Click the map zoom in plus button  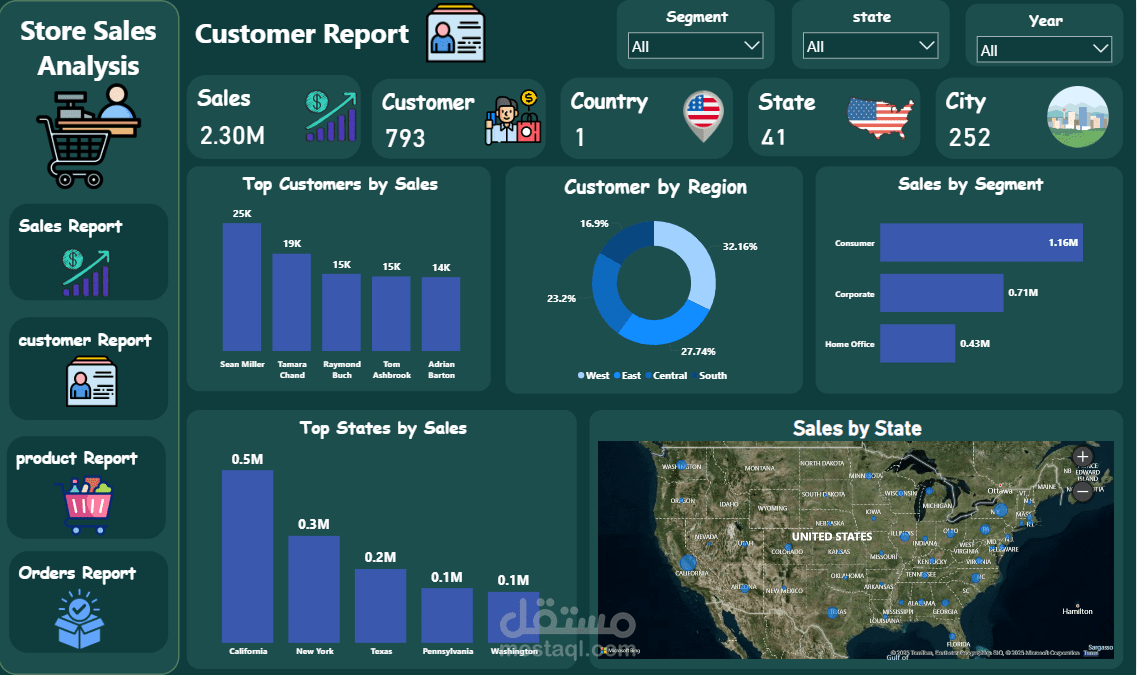[x=1082, y=457]
